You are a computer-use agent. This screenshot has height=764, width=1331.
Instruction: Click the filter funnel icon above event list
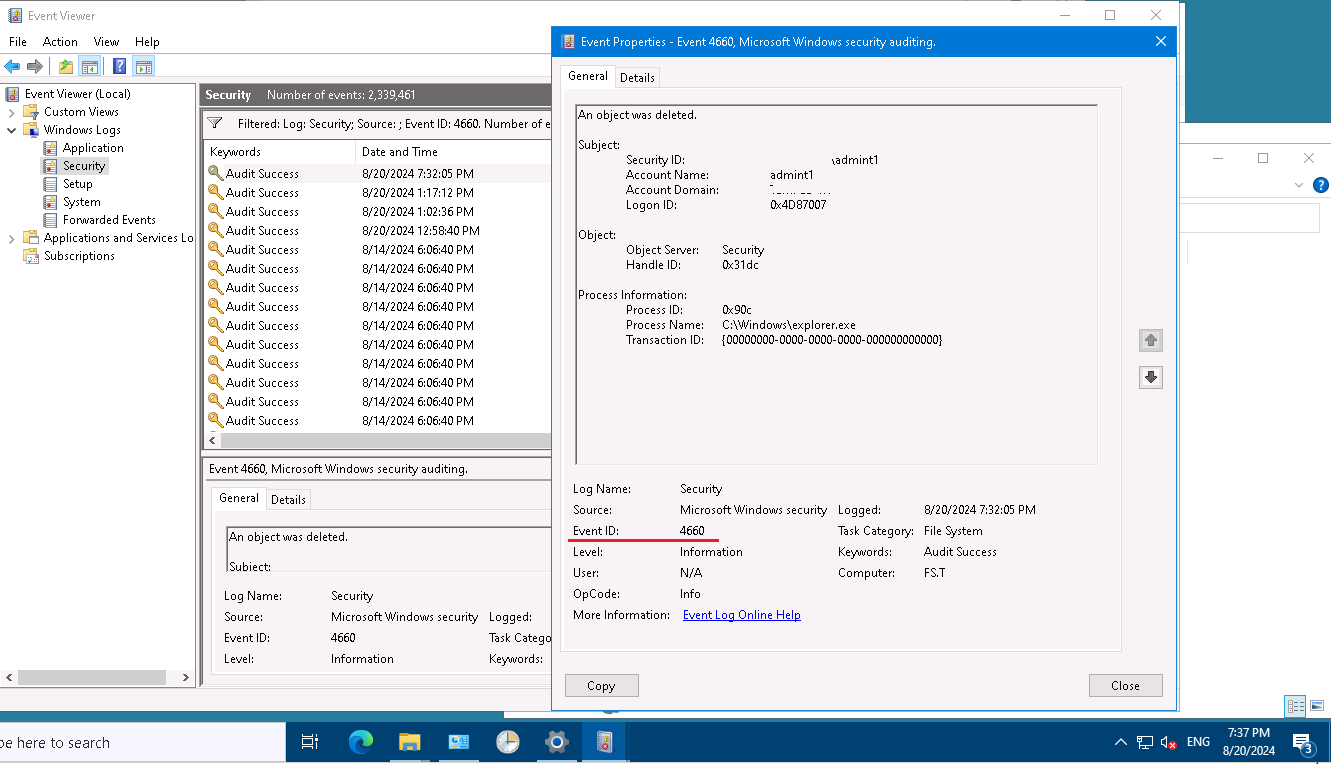click(215, 123)
